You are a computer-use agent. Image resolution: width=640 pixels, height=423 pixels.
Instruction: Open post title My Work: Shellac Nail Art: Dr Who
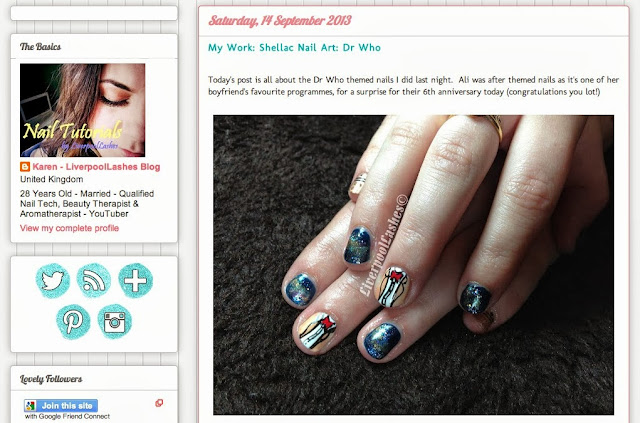click(294, 47)
